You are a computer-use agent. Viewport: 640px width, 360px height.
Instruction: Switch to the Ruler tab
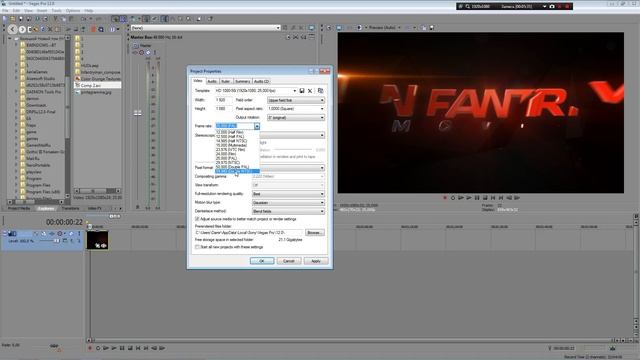click(x=225, y=81)
